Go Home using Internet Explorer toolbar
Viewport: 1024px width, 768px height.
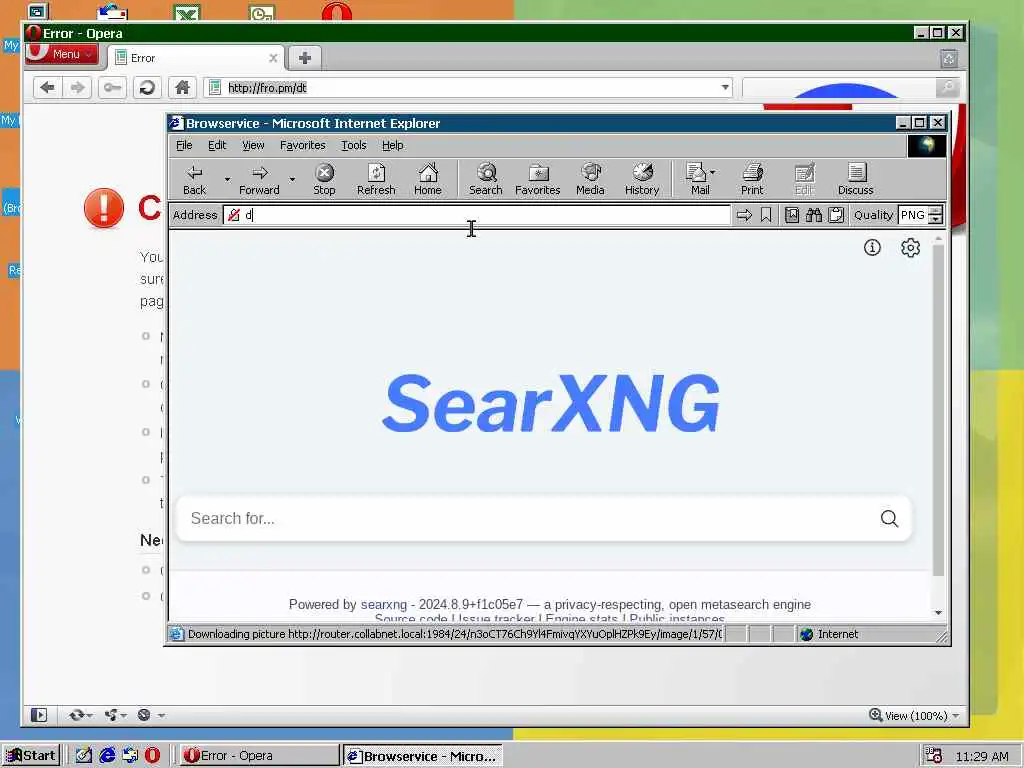pyautogui.click(x=428, y=180)
